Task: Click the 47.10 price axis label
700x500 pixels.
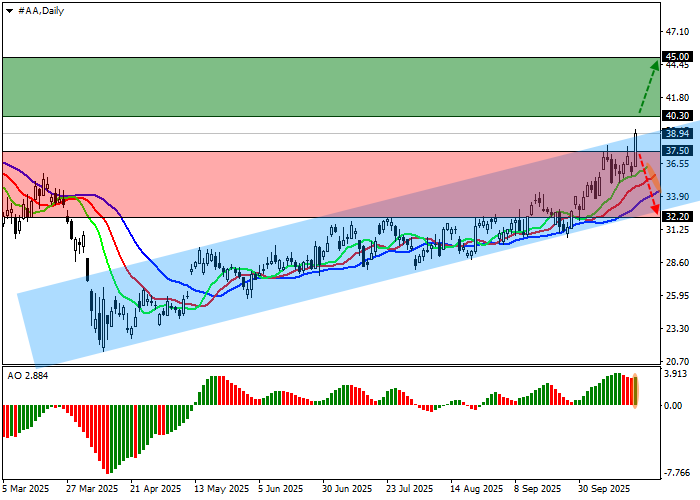Action: 677,31
